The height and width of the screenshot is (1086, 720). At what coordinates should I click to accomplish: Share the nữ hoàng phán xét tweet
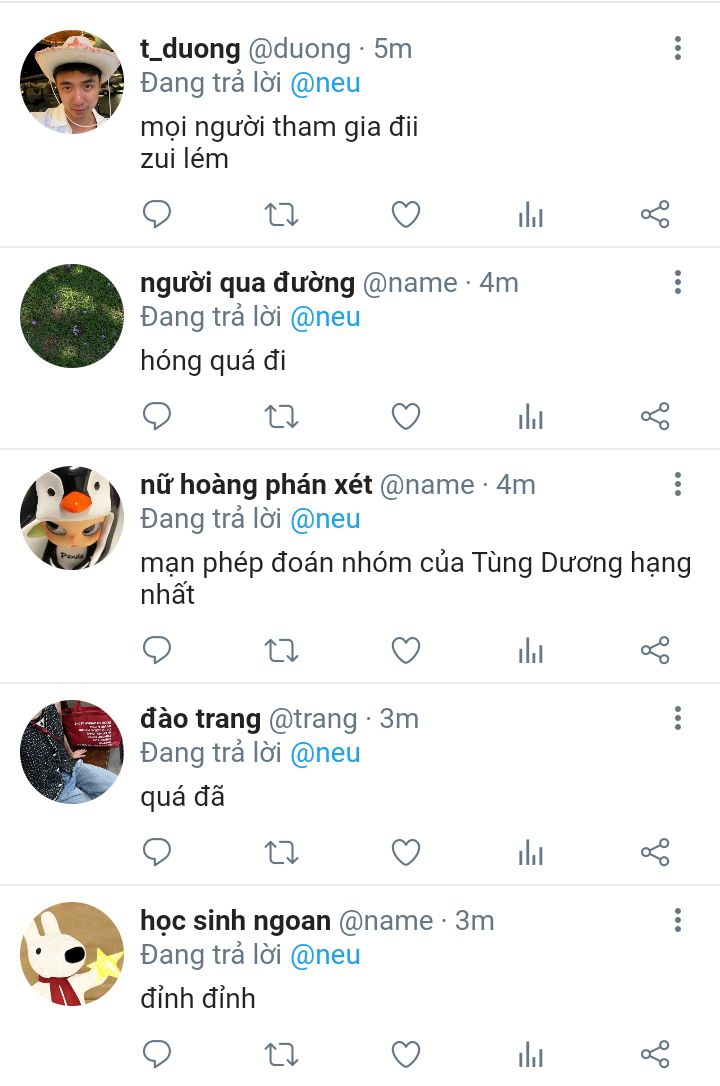655,650
